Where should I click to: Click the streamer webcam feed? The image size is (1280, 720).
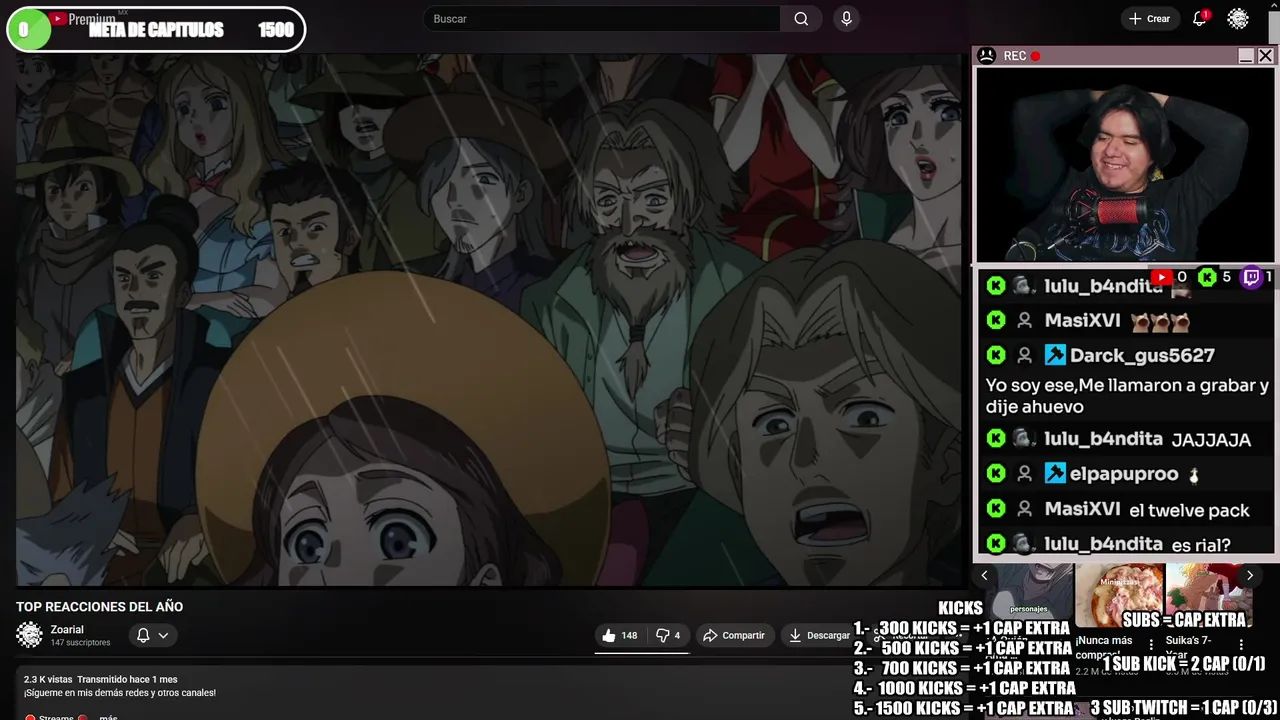pyautogui.click(x=1125, y=165)
